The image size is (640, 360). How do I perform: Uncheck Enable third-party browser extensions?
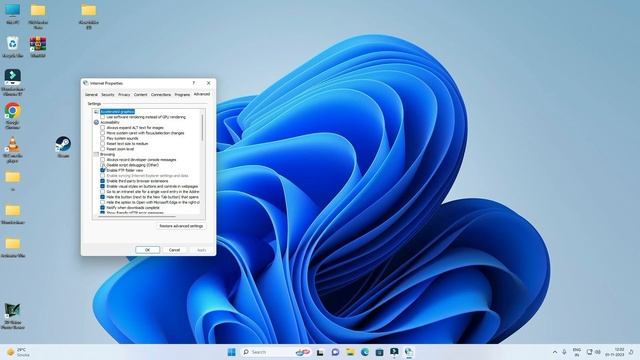(x=102, y=181)
